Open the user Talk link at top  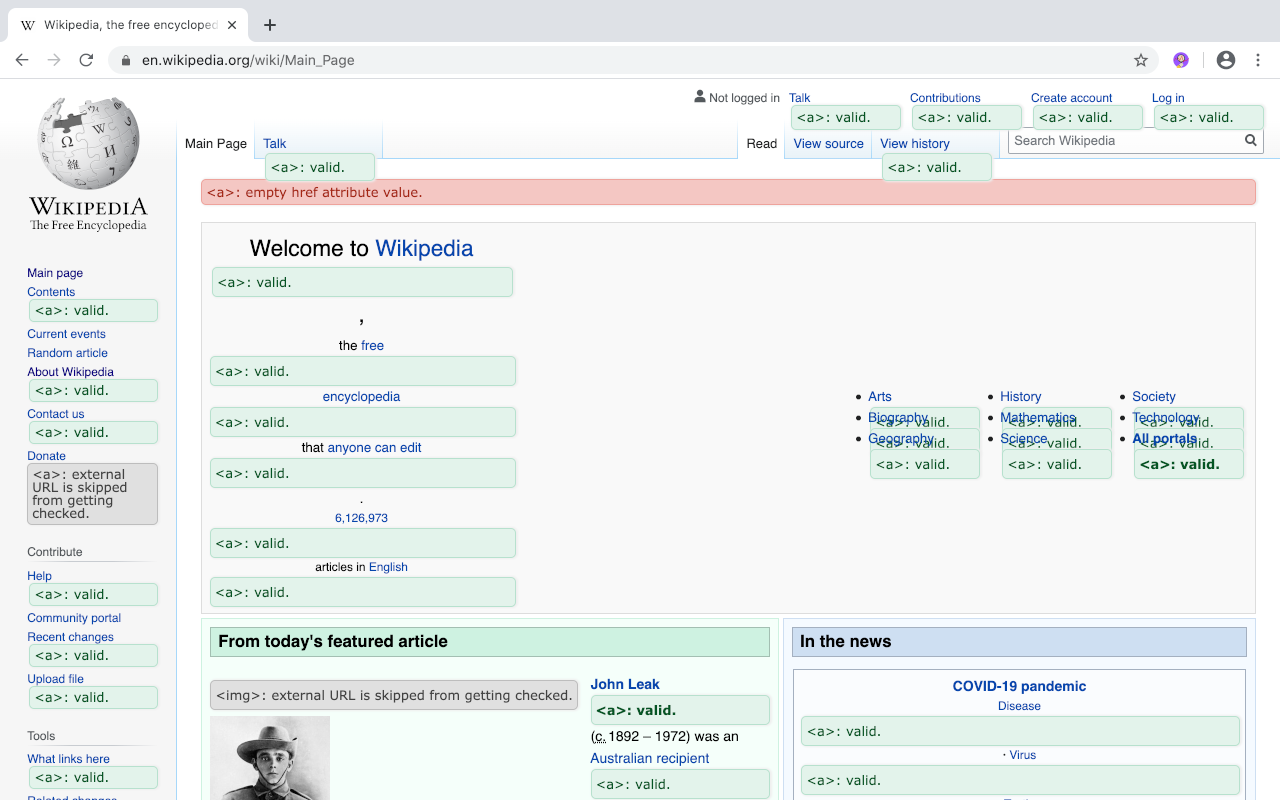click(799, 98)
